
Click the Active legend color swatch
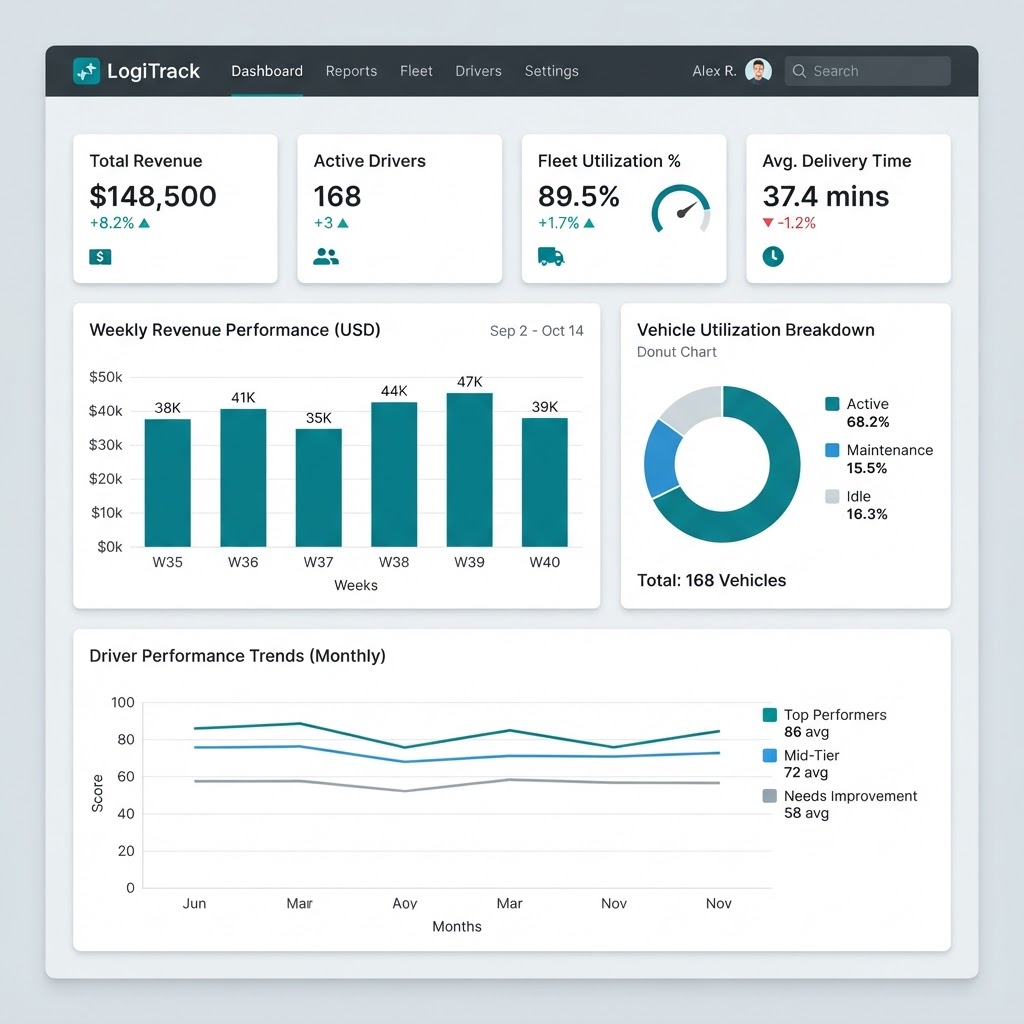pos(832,404)
